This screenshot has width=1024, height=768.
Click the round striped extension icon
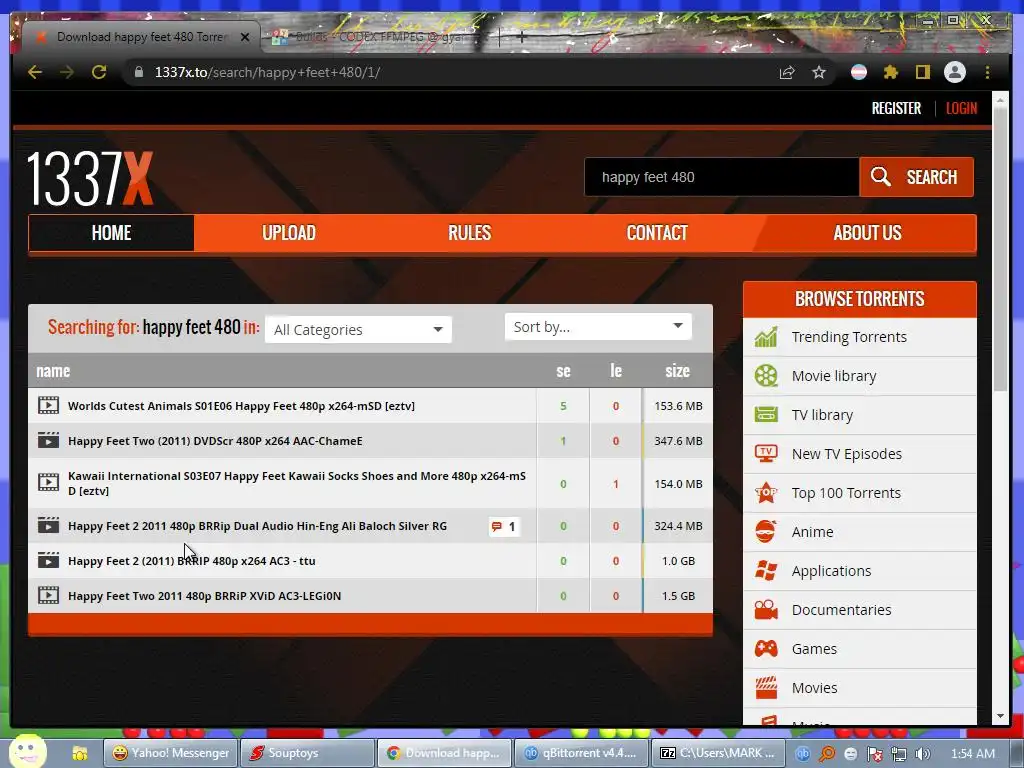tap(859, 72)
